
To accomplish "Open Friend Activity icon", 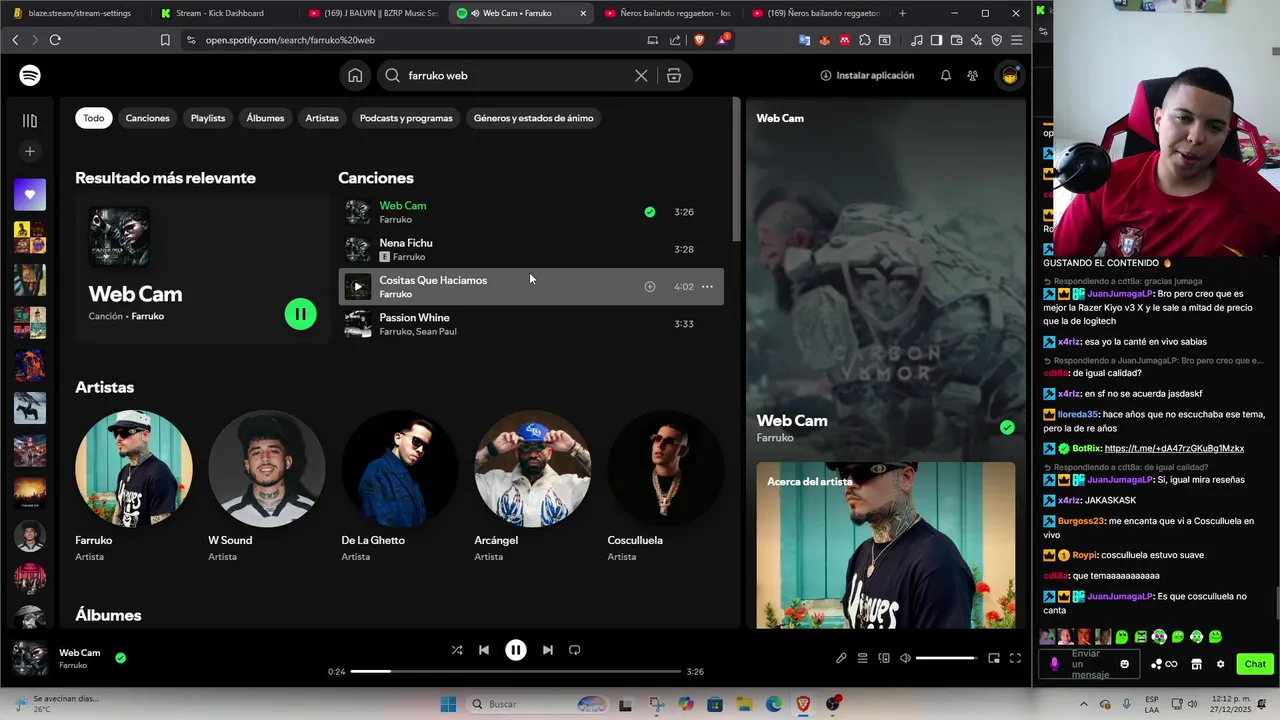I will (973, 75).
